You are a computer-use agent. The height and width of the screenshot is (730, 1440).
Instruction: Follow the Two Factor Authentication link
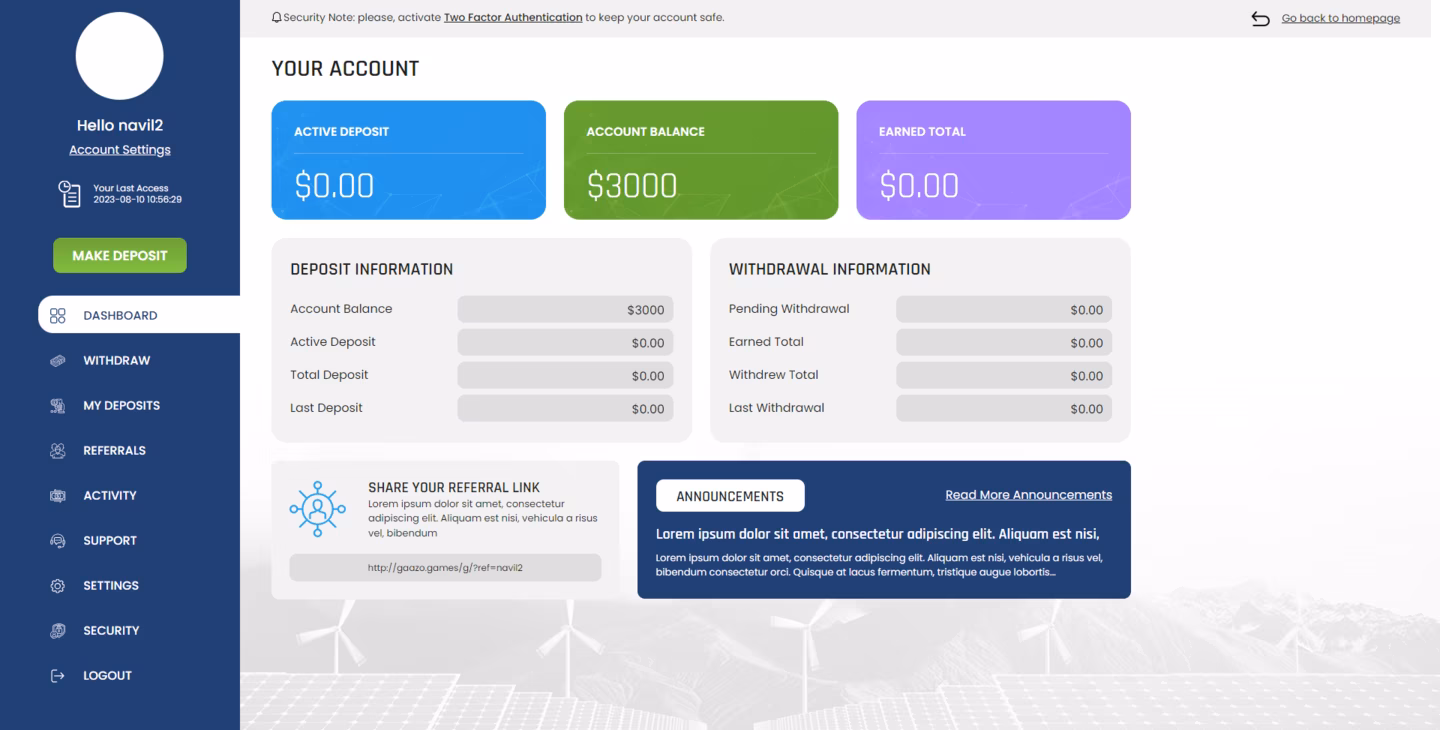pyautogui.click(x=512, y=18)
